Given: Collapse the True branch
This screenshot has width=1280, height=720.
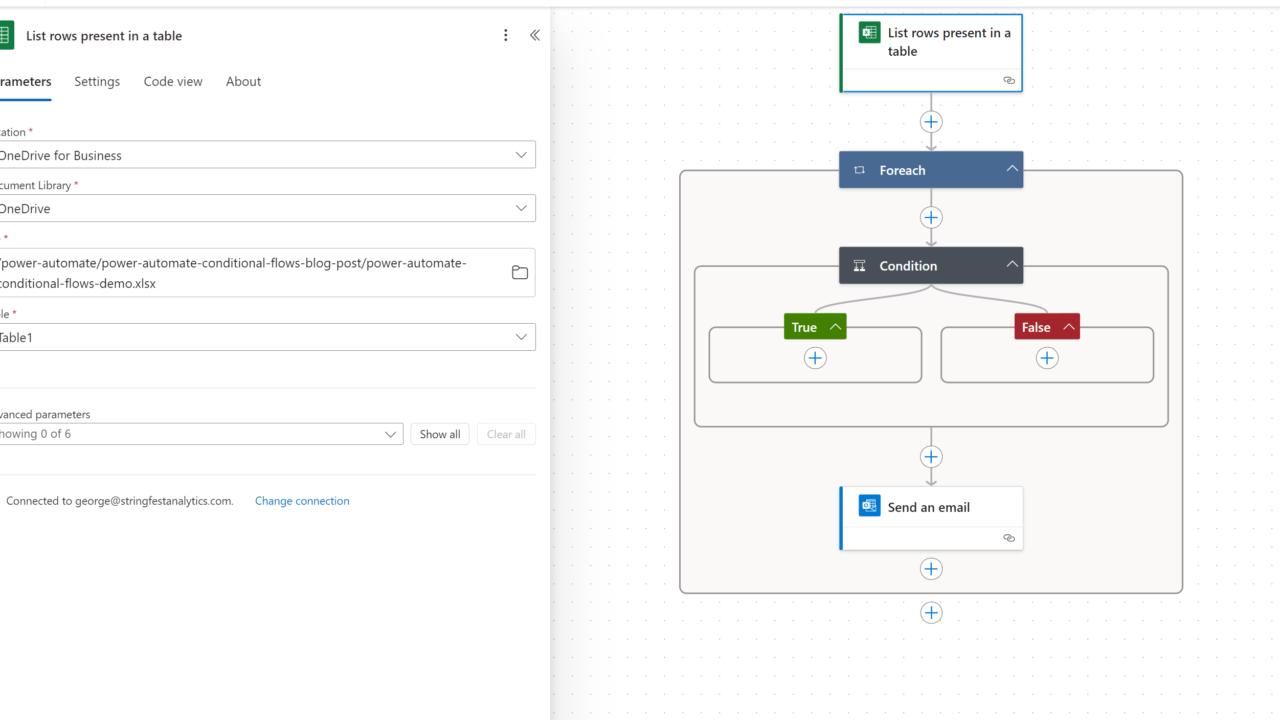Looking at the screenshot, I should pyautogui.click(x=835, y=327).
